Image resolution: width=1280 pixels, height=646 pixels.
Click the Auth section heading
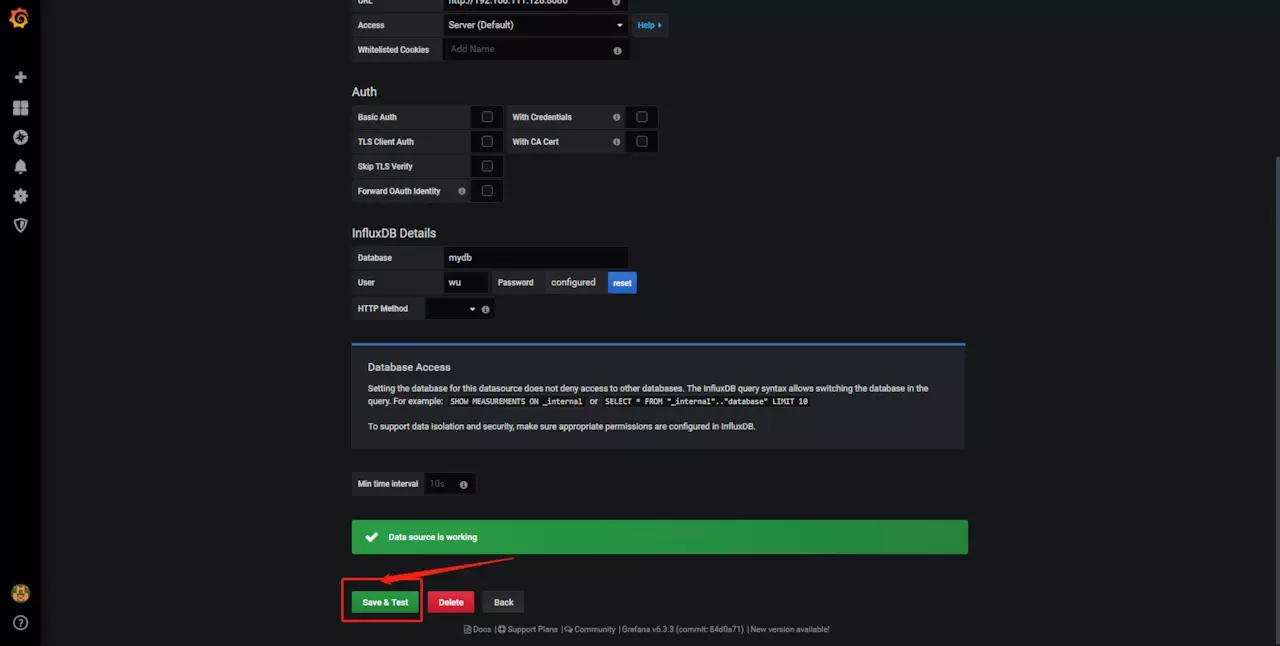click(364, 92)
